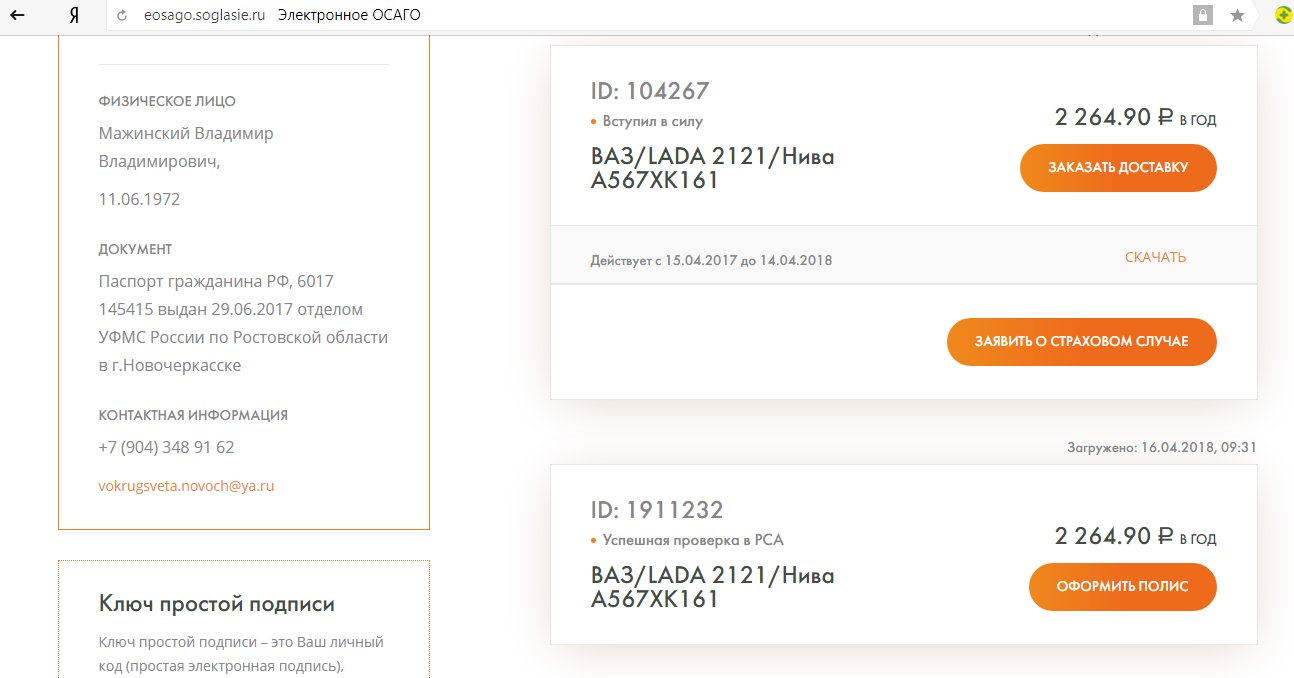This screenshot has width=1294, height=678.
Task: Click the "Электронное ОСАГО" page title
Action: [349, 15]
